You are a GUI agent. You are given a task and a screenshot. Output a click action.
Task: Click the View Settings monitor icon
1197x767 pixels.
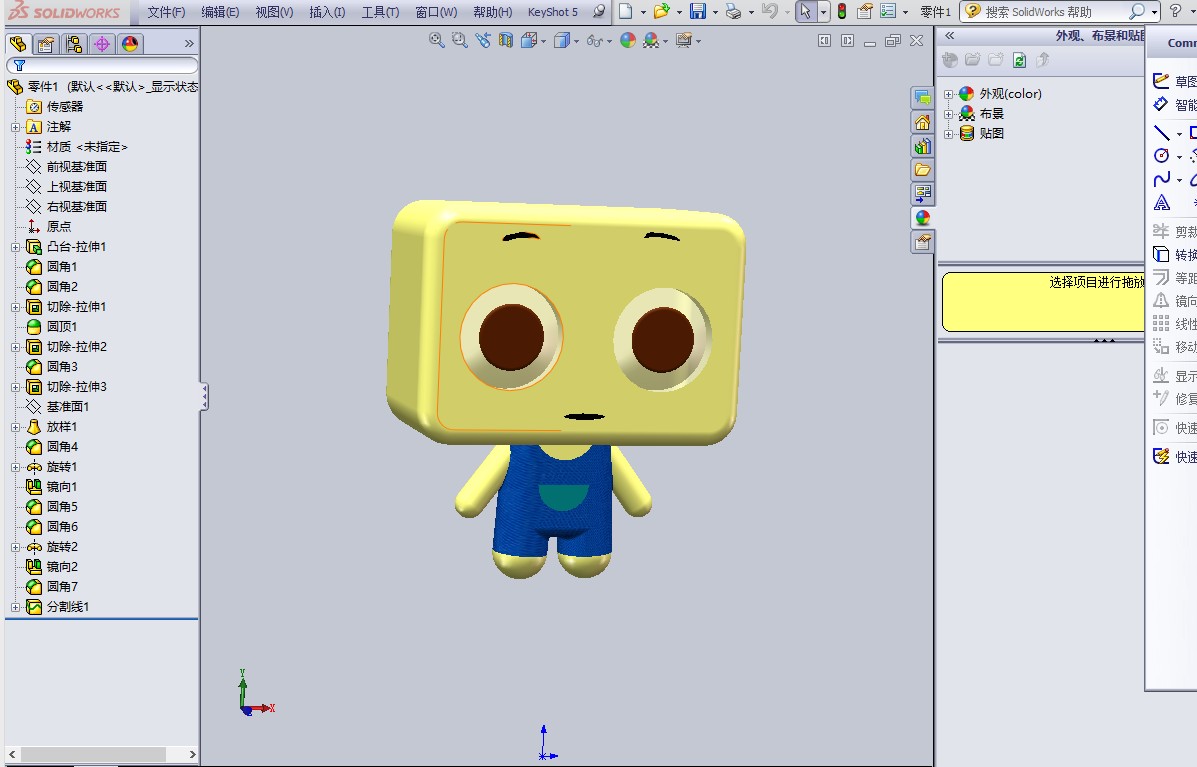pyautogui.click(x=682, y=40)
